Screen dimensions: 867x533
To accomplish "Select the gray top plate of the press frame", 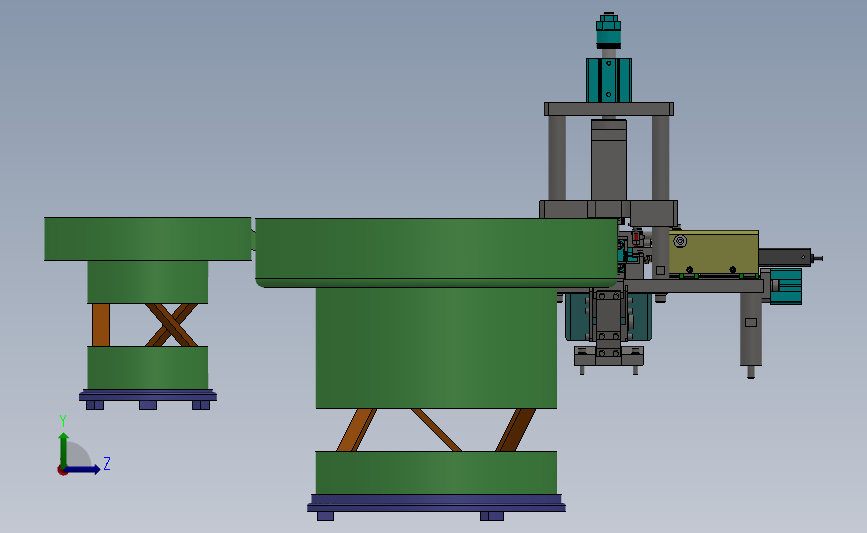I will pos(609,108).
